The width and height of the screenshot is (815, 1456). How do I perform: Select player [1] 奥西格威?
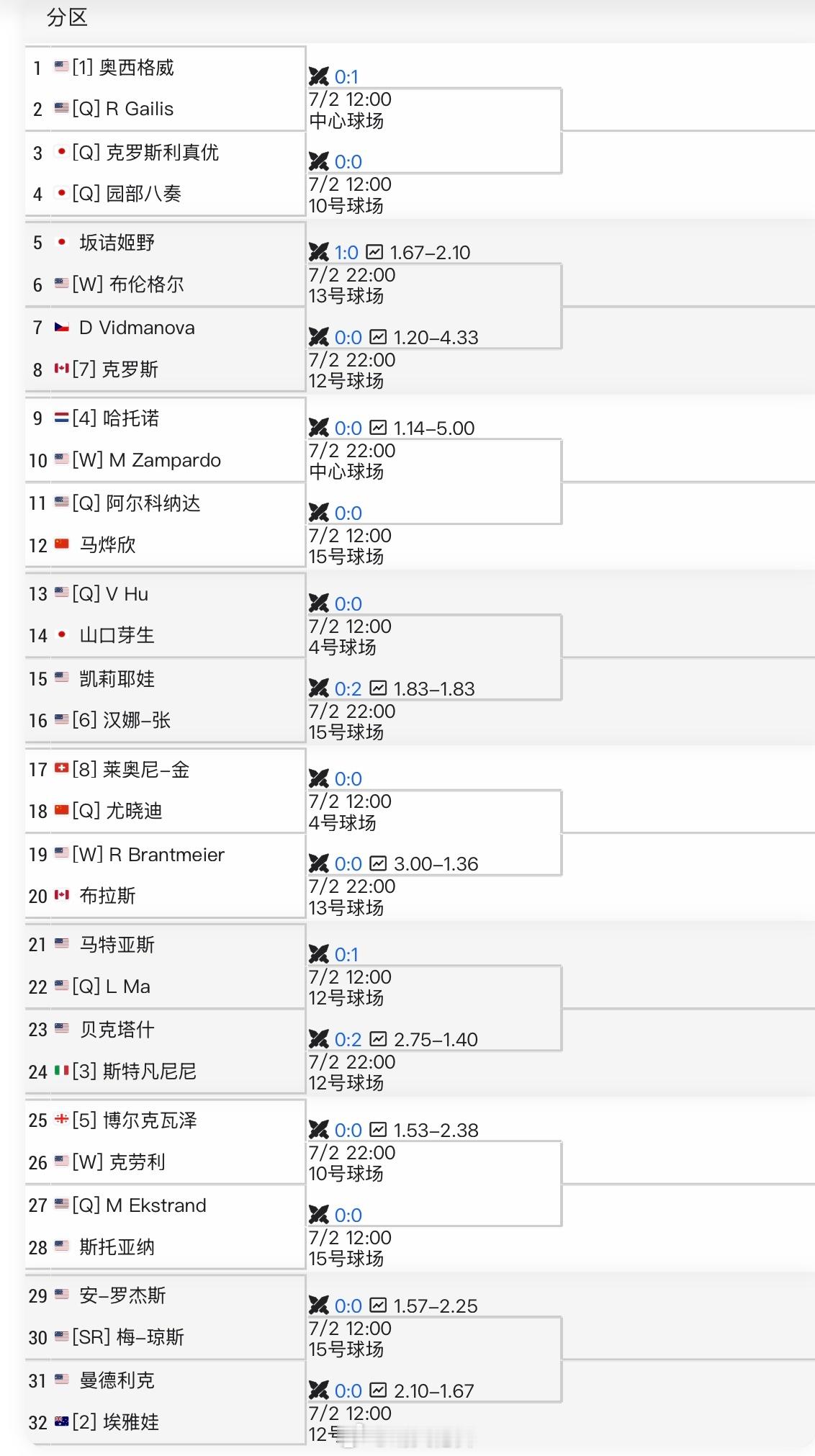(x=123, y=68)
